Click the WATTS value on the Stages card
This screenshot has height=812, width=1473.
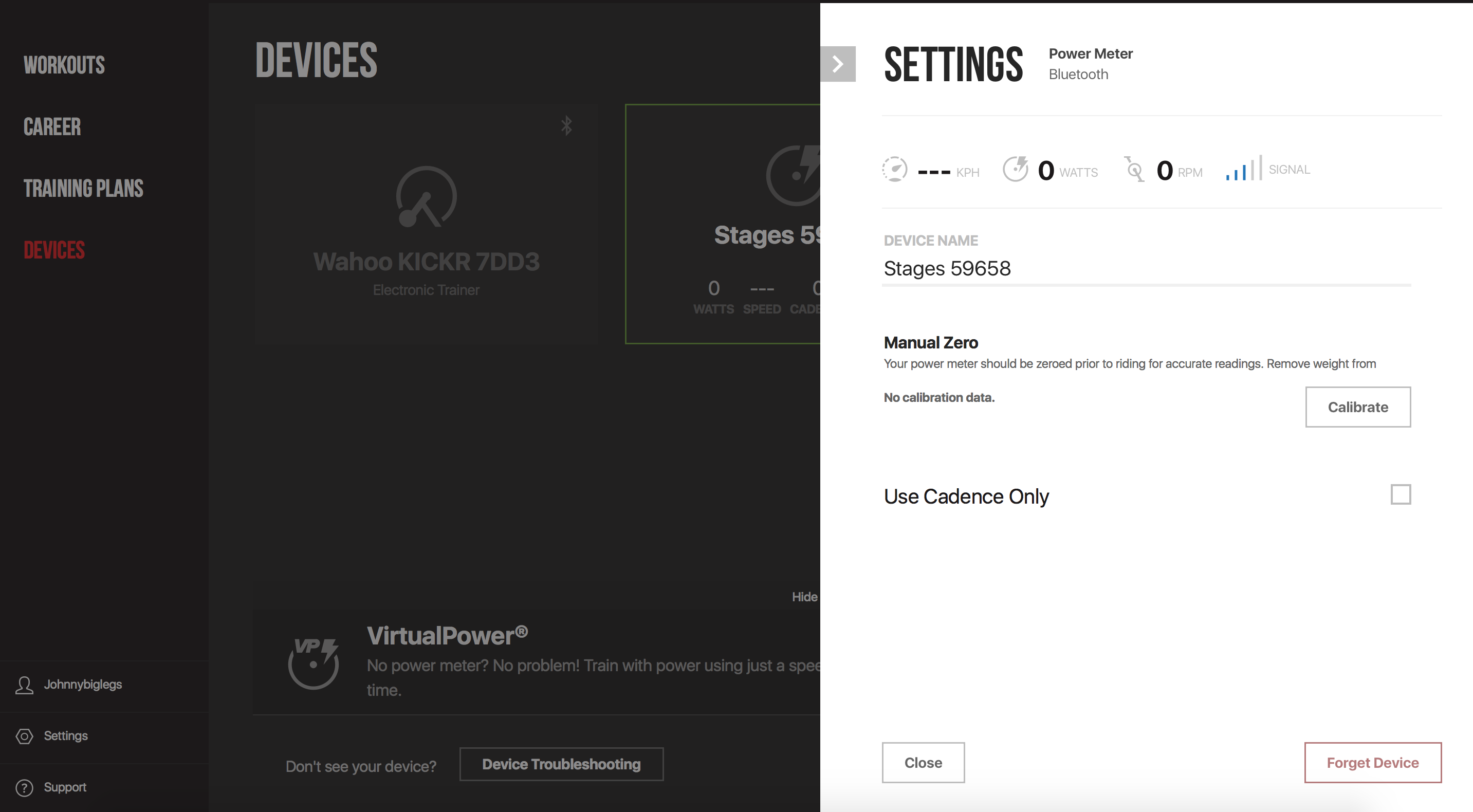point(713,288)
